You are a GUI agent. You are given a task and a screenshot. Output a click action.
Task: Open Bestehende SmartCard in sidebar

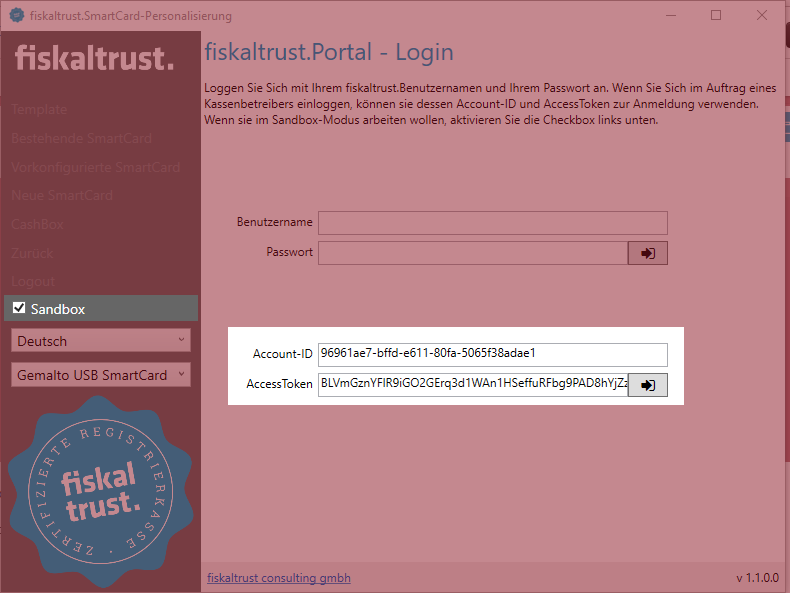pyautogui.click(x=82, y=139)
